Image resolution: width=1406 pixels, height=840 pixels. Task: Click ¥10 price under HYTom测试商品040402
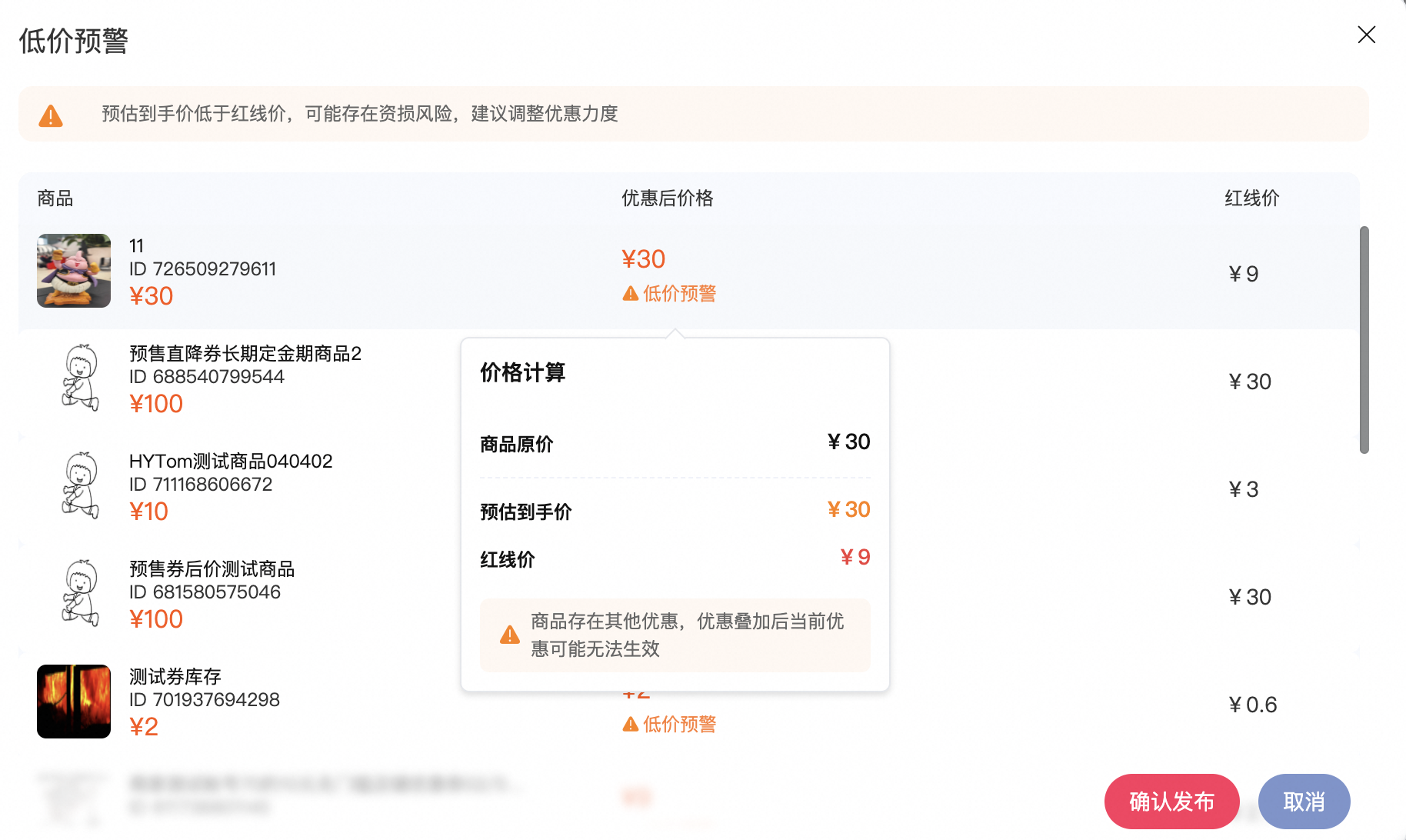(148, 512)
